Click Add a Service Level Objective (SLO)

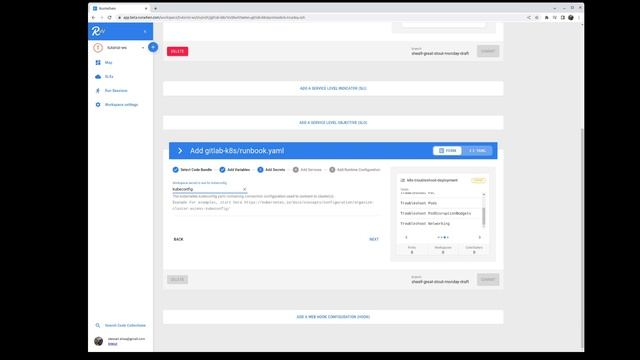coord(333,122)
